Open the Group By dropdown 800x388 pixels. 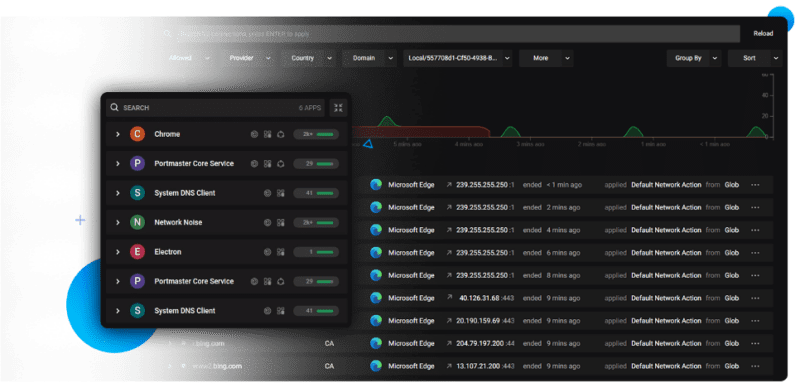[694, 58]
